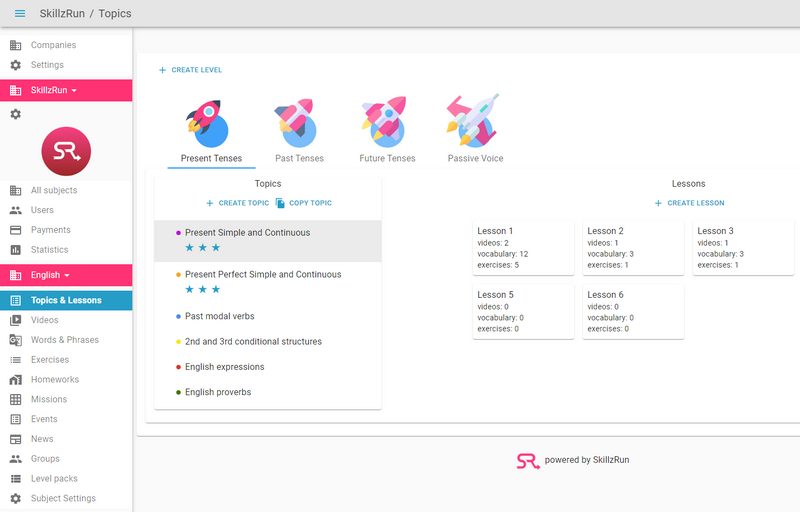Switch to the Present Tenses tab label
This screenshot has width=800, height=512.
[211, 158]
